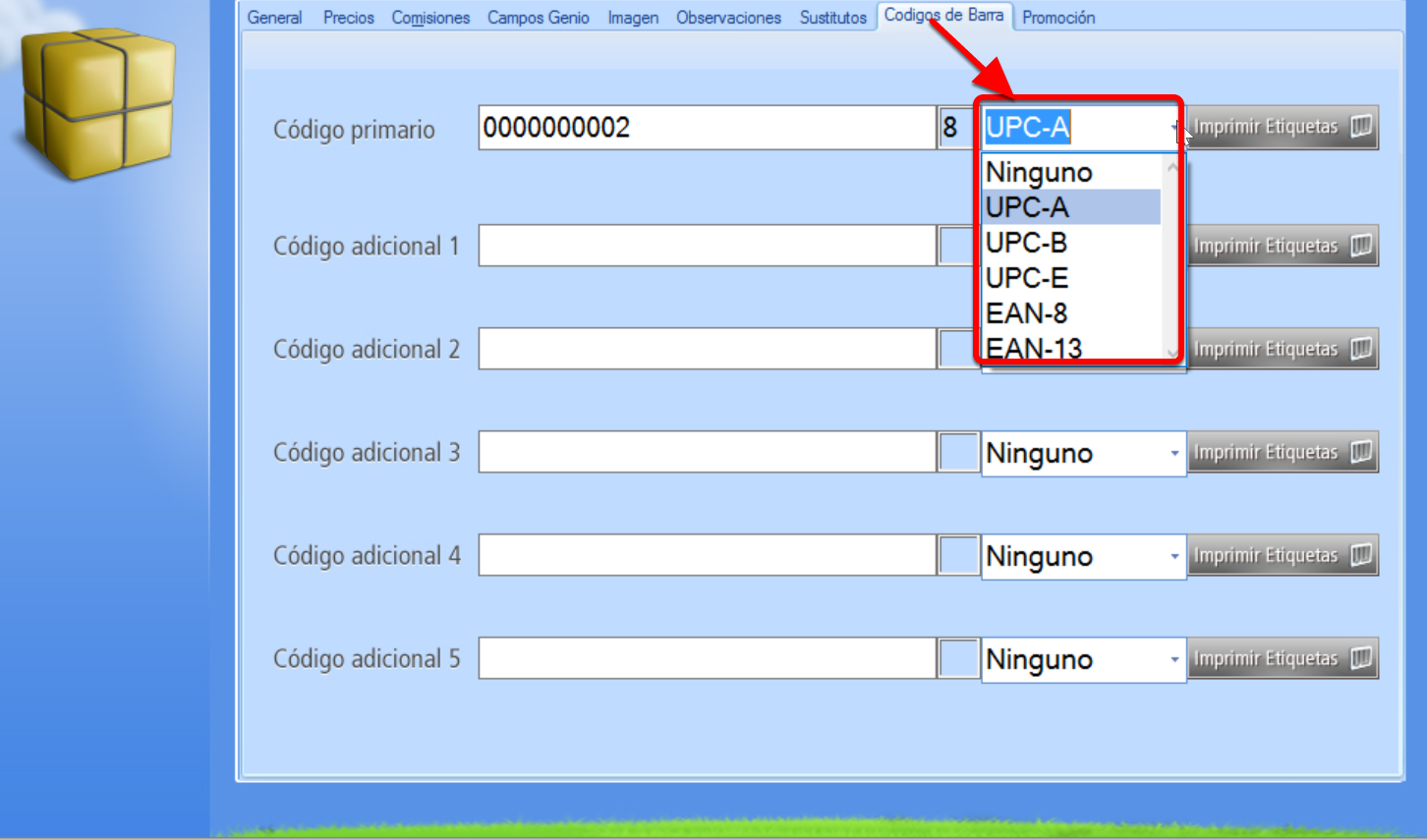This screenshot has height=840, width=1427.
Task: Click Imprimir Etiquetas for Código adicional 4
Action: coord(1284,555)
